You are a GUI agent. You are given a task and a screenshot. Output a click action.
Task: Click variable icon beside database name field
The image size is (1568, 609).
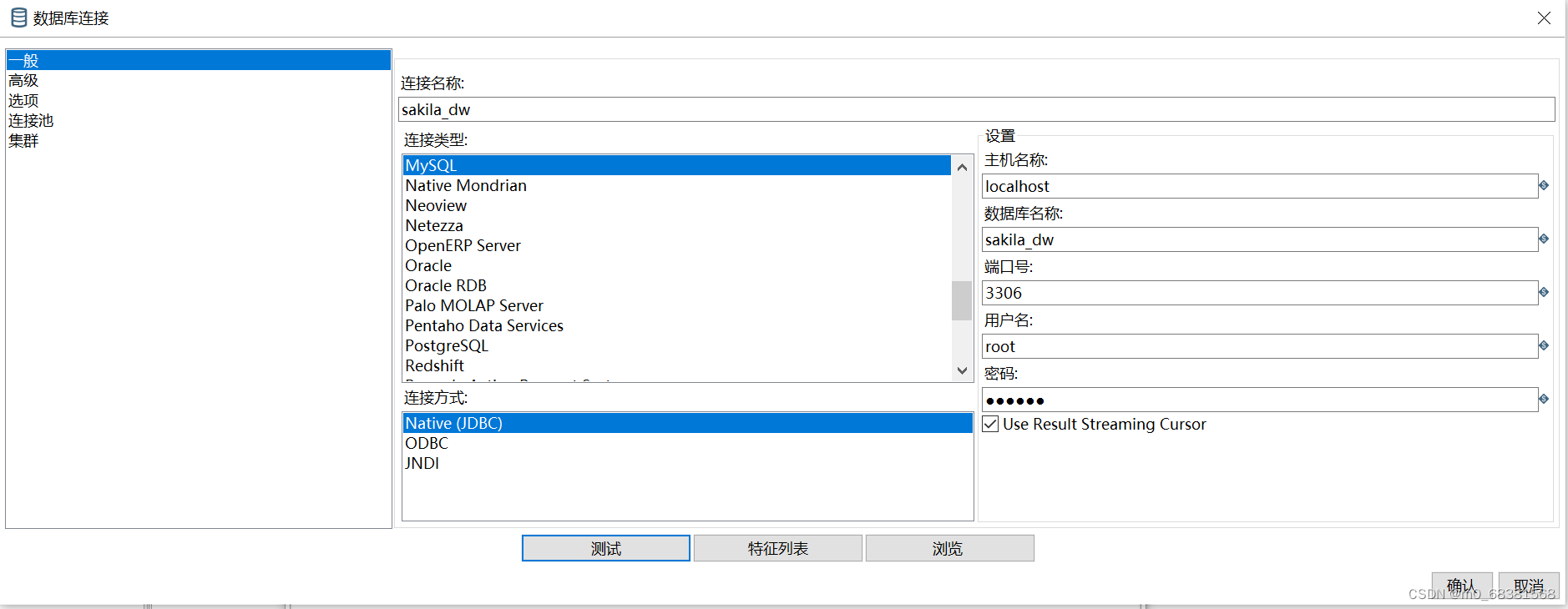pyautogui.click(x=1544, y=239)
